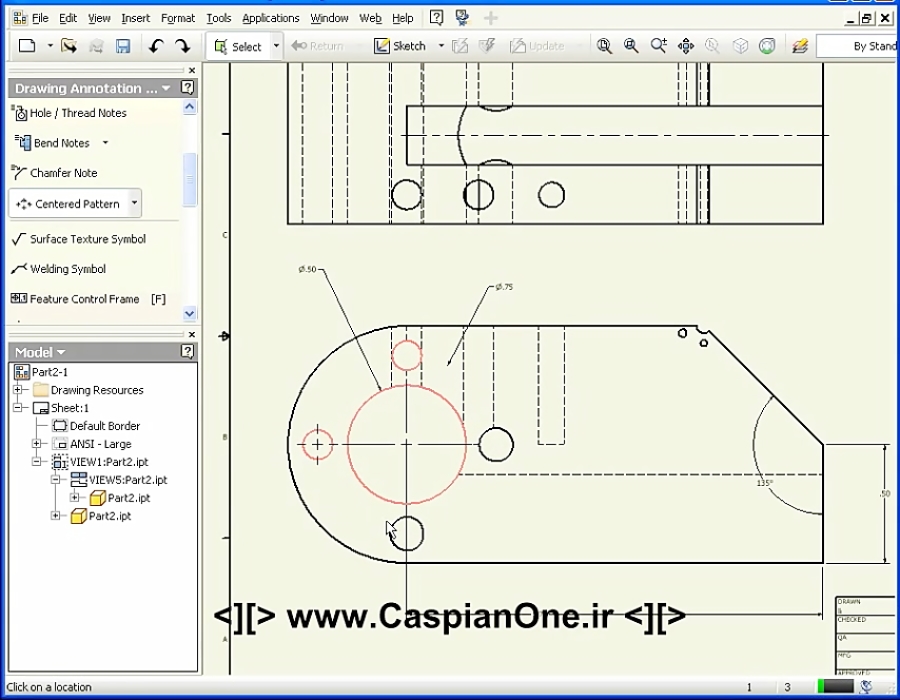Click the Select button in the toolbar
This screenshot has height=700, width=900.
243,45
